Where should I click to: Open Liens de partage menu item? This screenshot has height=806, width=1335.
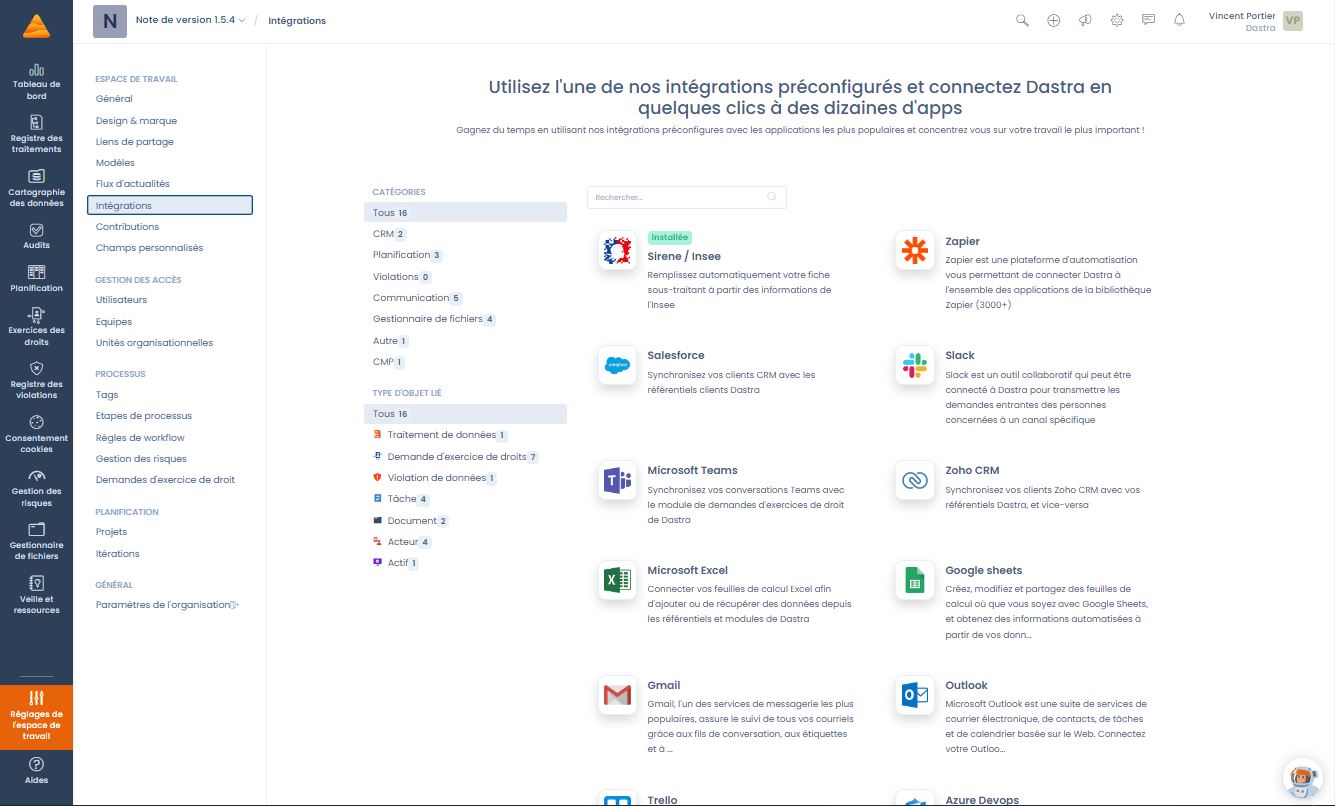tap(135, 142)
